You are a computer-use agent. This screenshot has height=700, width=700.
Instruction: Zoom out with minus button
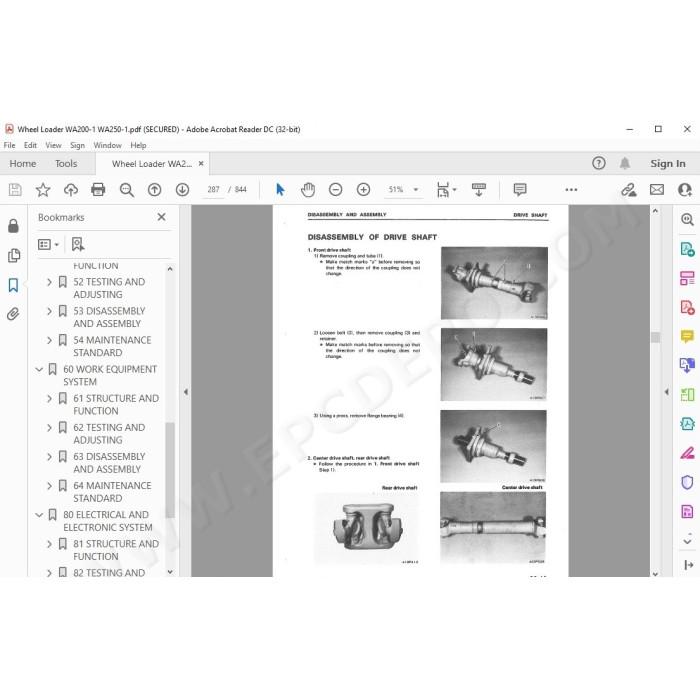[x=335, y=190]
